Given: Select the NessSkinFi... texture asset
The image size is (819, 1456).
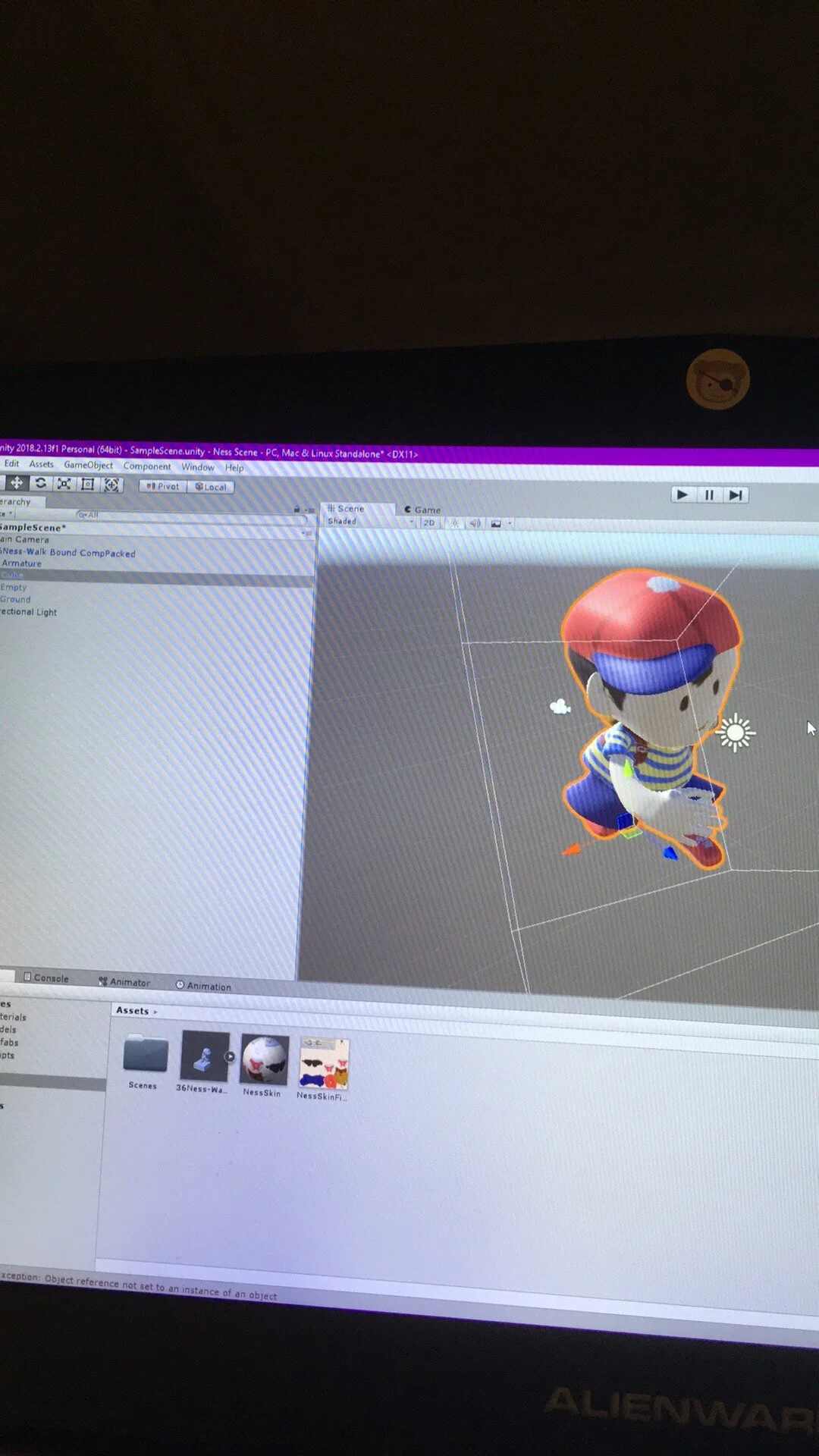Looking at the screenshot, I should click(x=324, y=1069).
